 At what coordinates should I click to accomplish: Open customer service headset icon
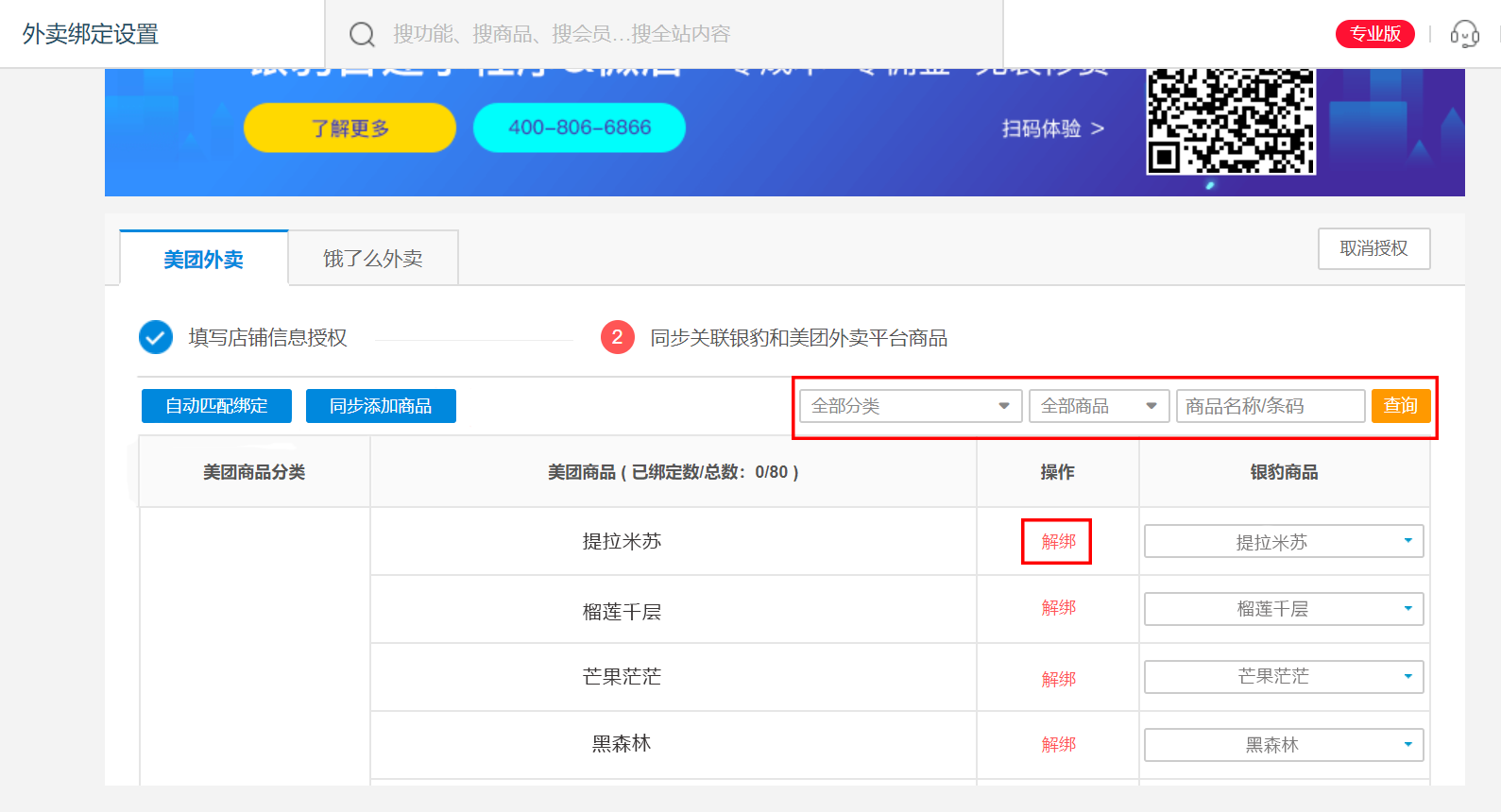(1464, 34)
